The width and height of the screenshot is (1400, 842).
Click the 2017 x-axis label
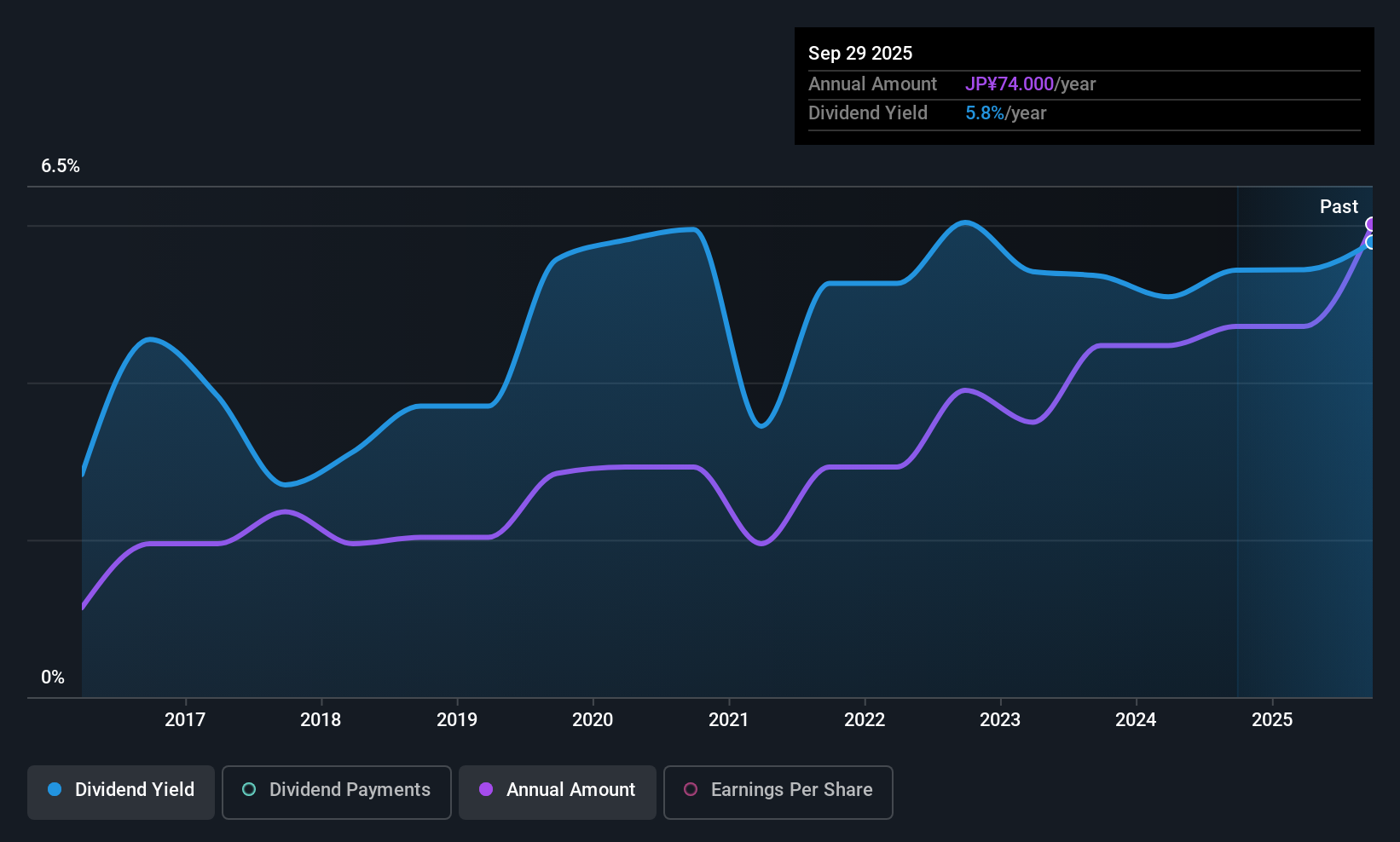(x=185, y=720)
